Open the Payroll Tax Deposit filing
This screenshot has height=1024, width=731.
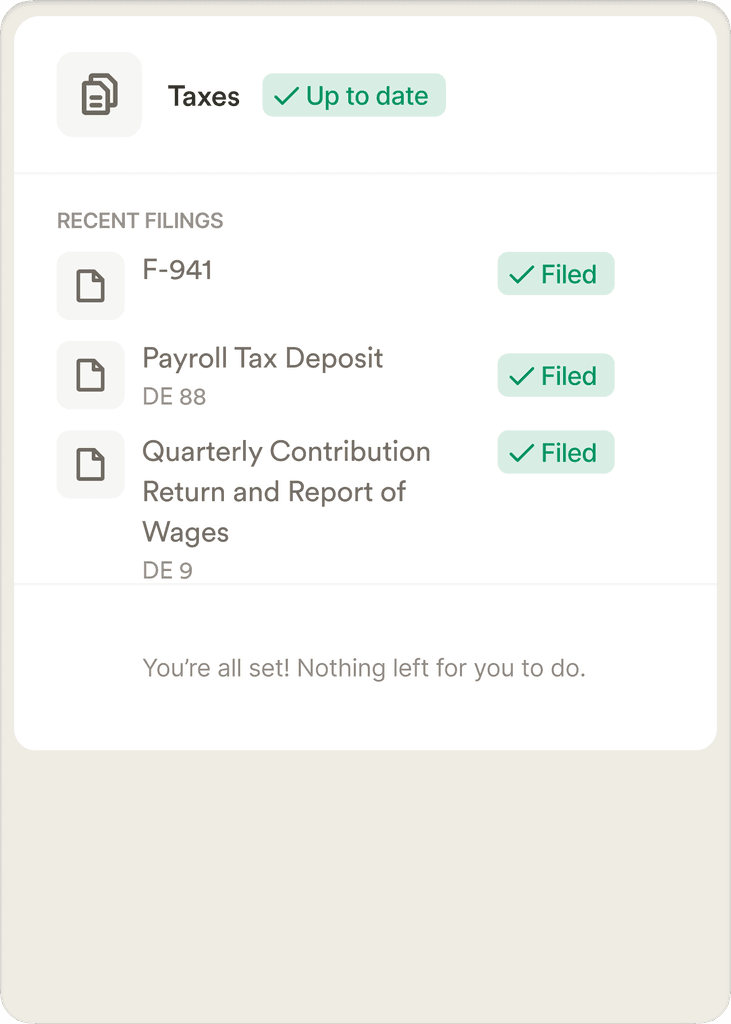(263, 359)
